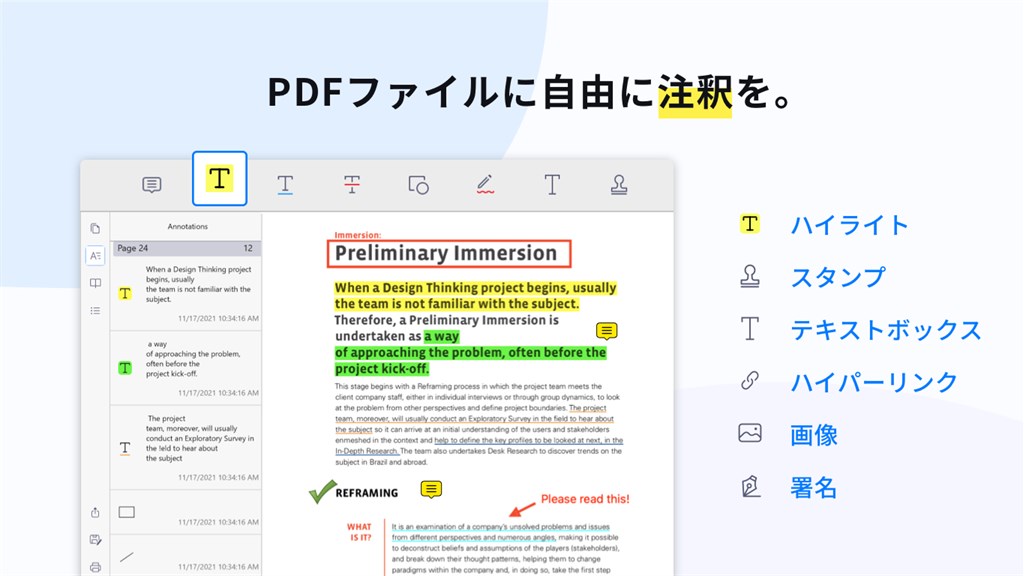Click the Annotations panel title

(187, 227)
